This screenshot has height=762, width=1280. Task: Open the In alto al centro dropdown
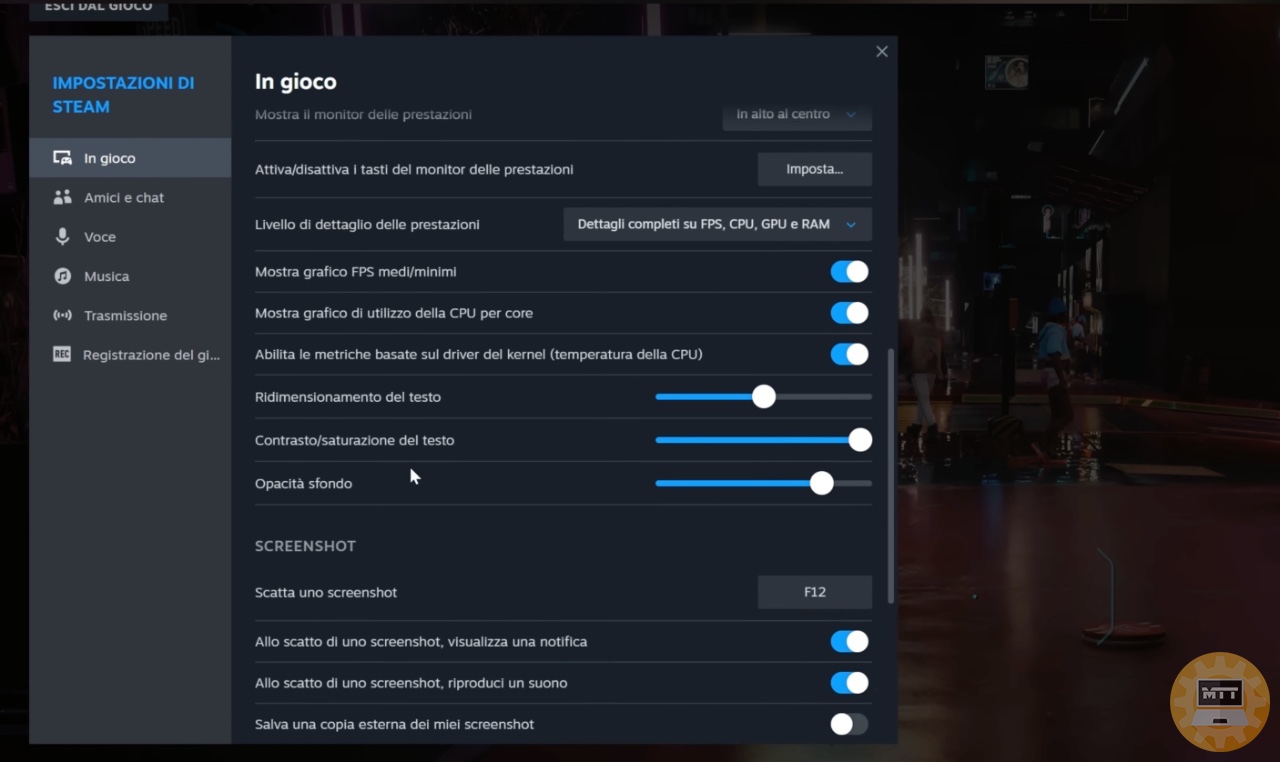click(x=797, y=115)
